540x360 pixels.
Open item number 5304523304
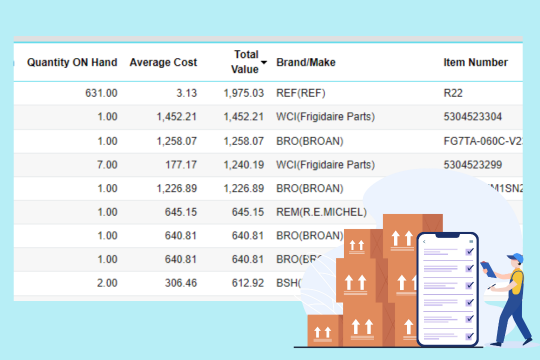coord(472,117)
